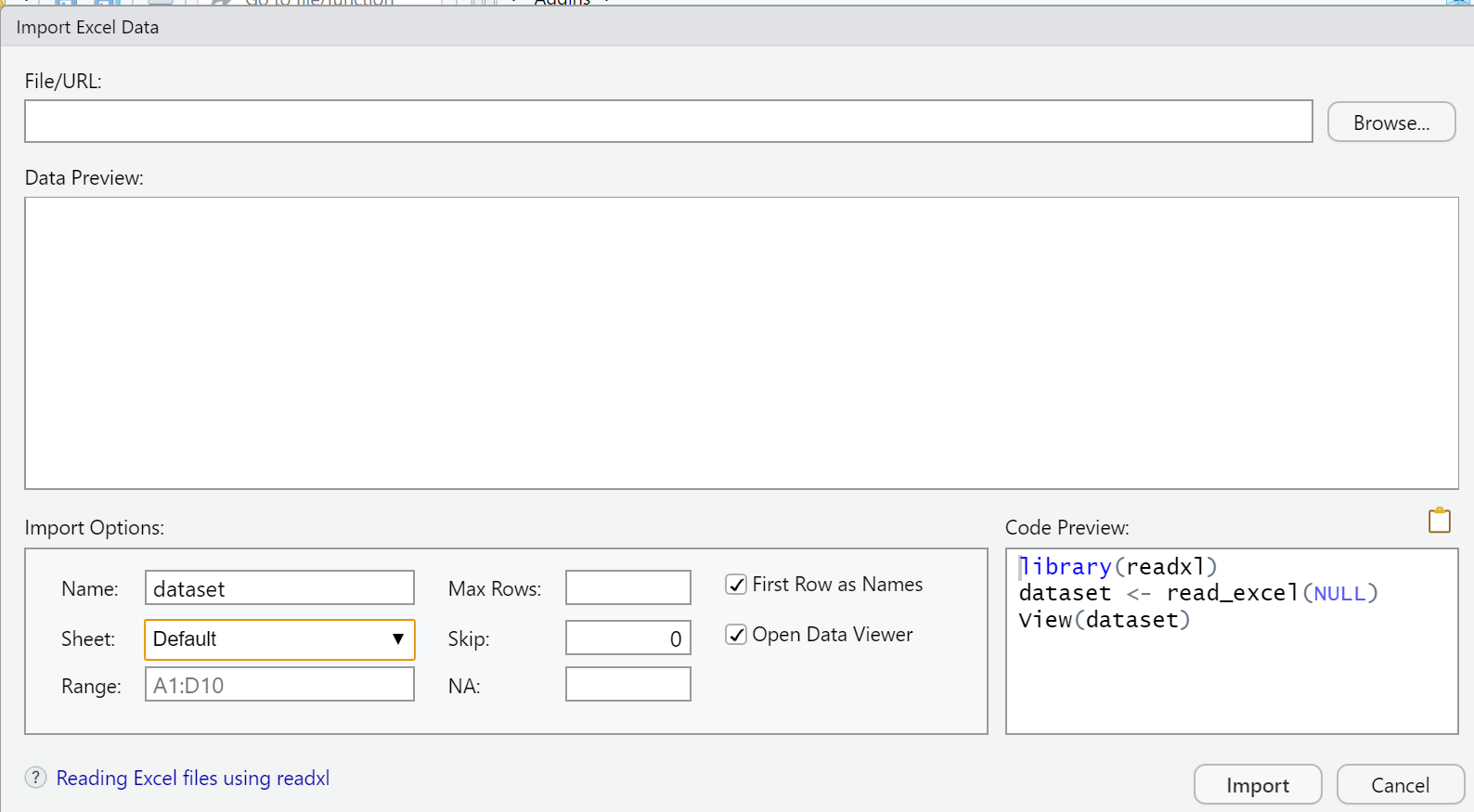Open help icon for readxl

click(35, 778)
